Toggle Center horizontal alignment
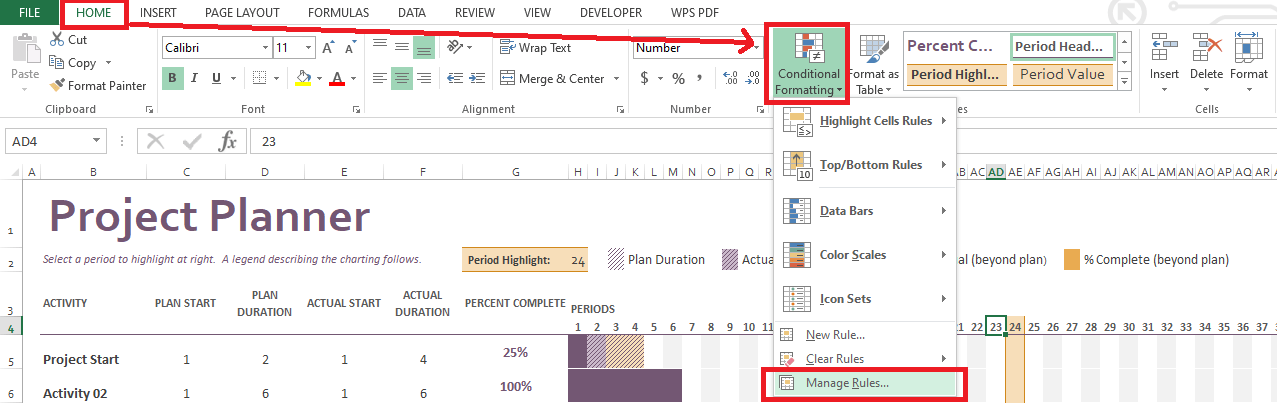 pos(401,78)
